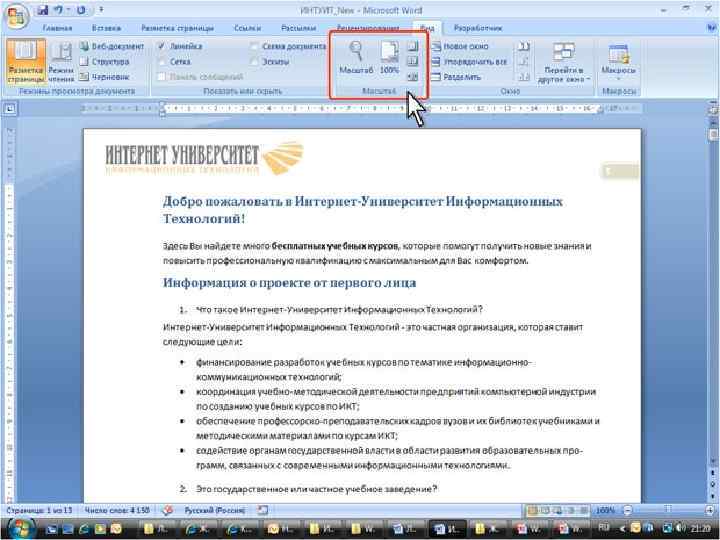Image resolution: width=720 pixels, height=540 pixels.
Task: Select Full Screen Reading view in status bar
Action: pyautogui.click(x=546, y=510)
